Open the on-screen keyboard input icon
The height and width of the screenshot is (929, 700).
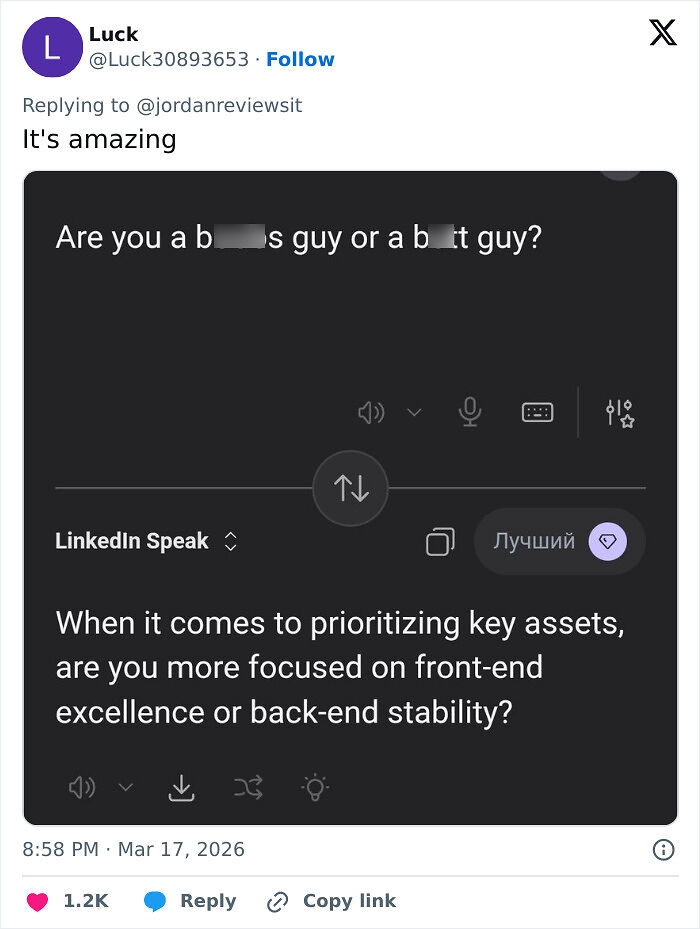click(x=537, y=411)
